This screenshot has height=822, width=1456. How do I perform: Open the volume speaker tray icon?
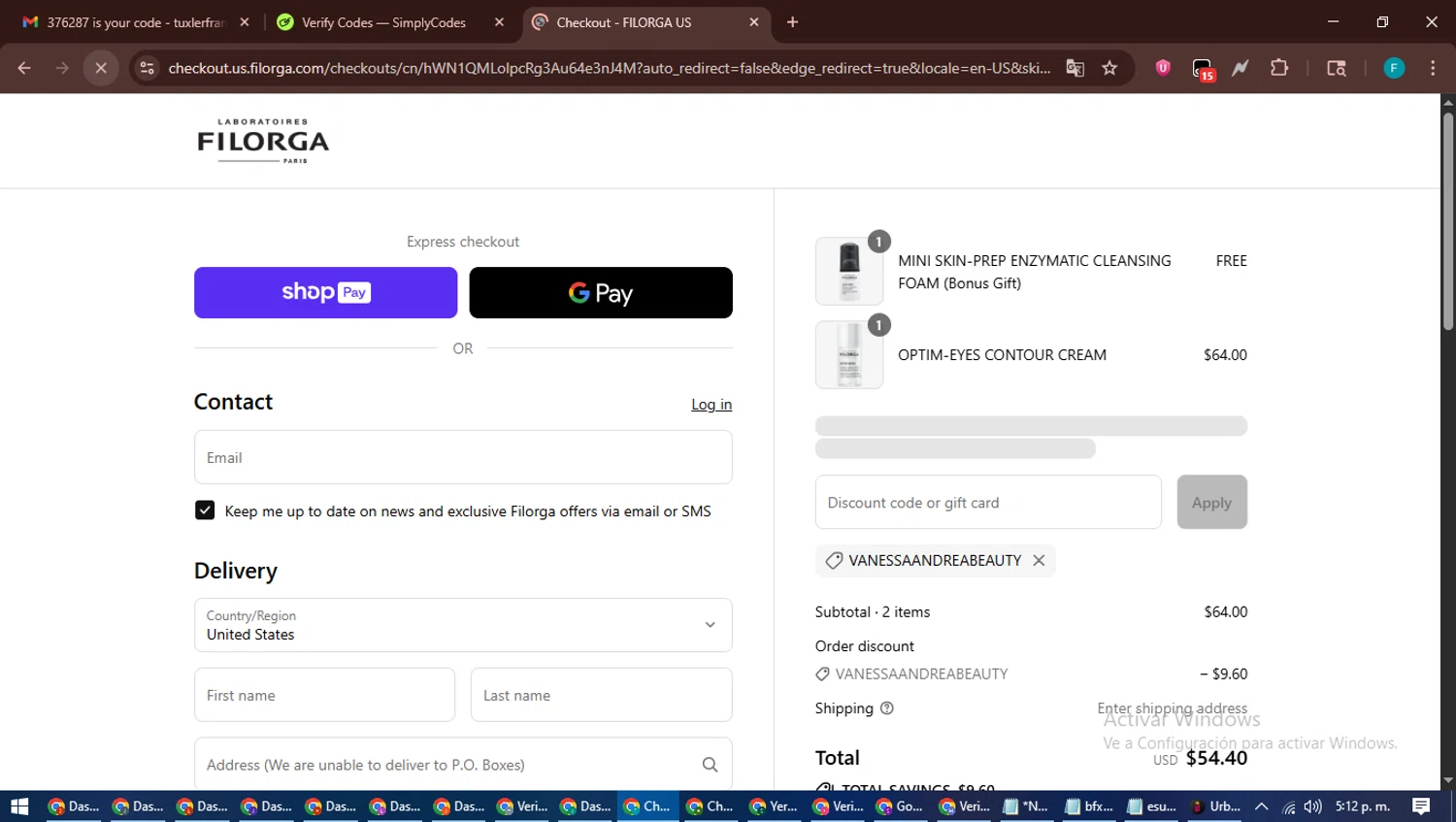(1313, 806)
